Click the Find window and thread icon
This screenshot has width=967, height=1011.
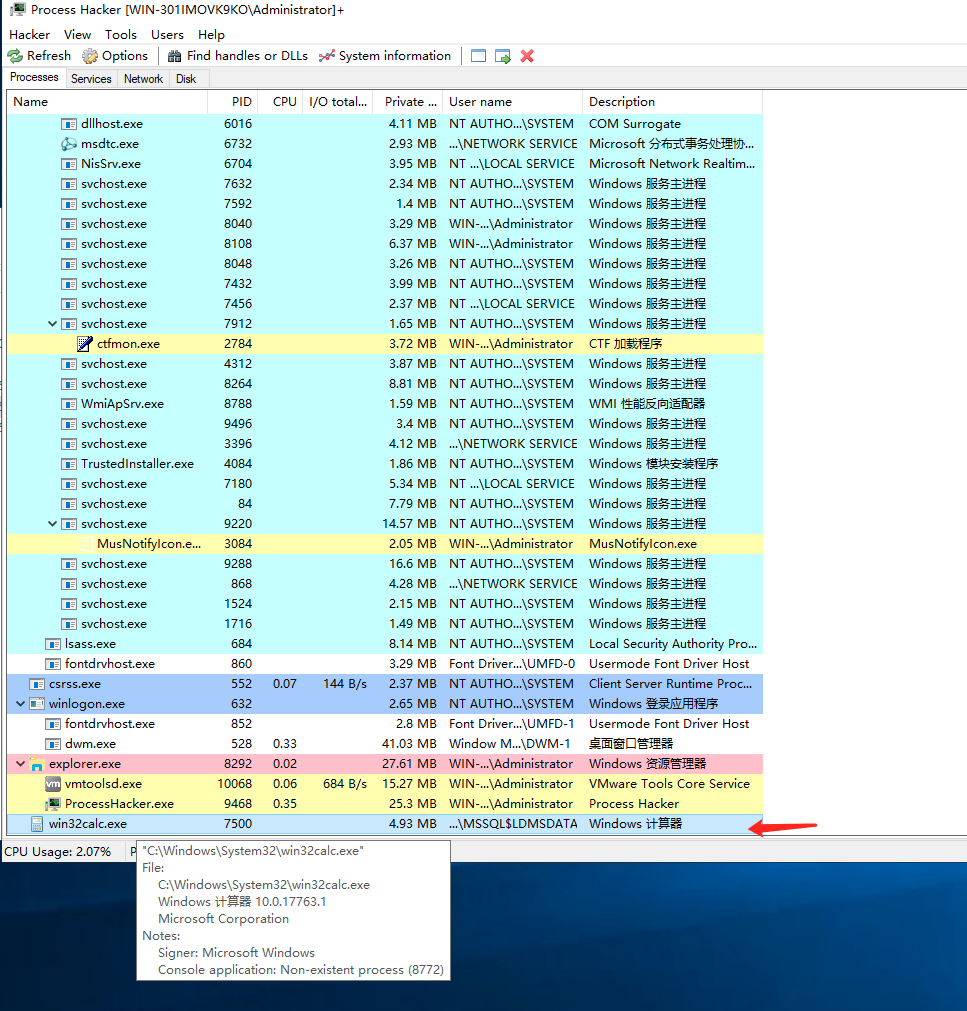coord(503,56)
